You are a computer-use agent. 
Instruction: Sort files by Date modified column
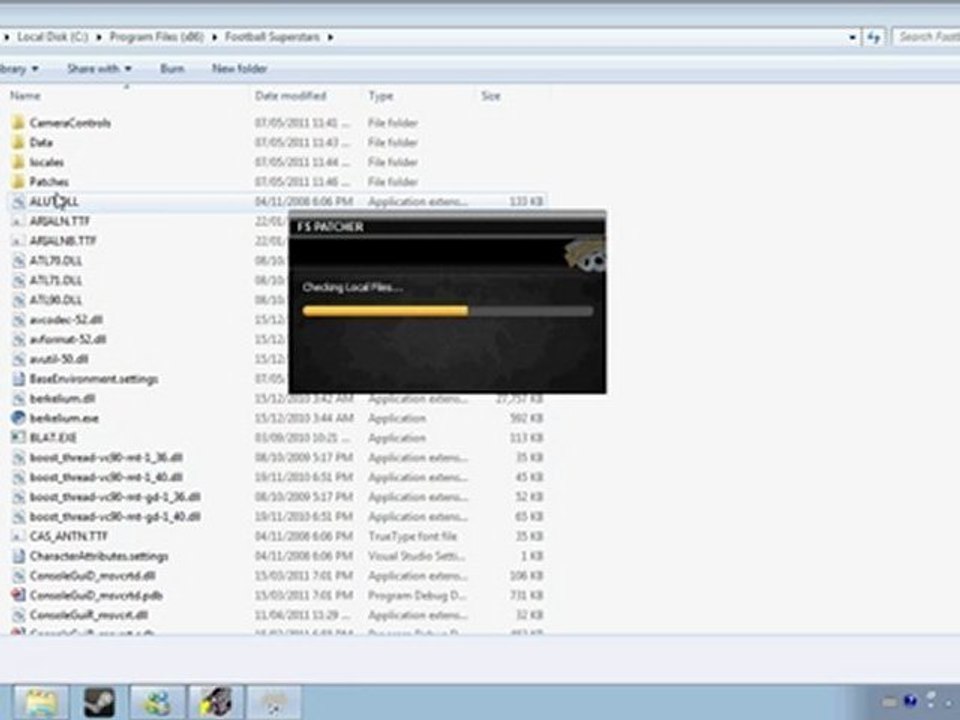coord(291,96)
